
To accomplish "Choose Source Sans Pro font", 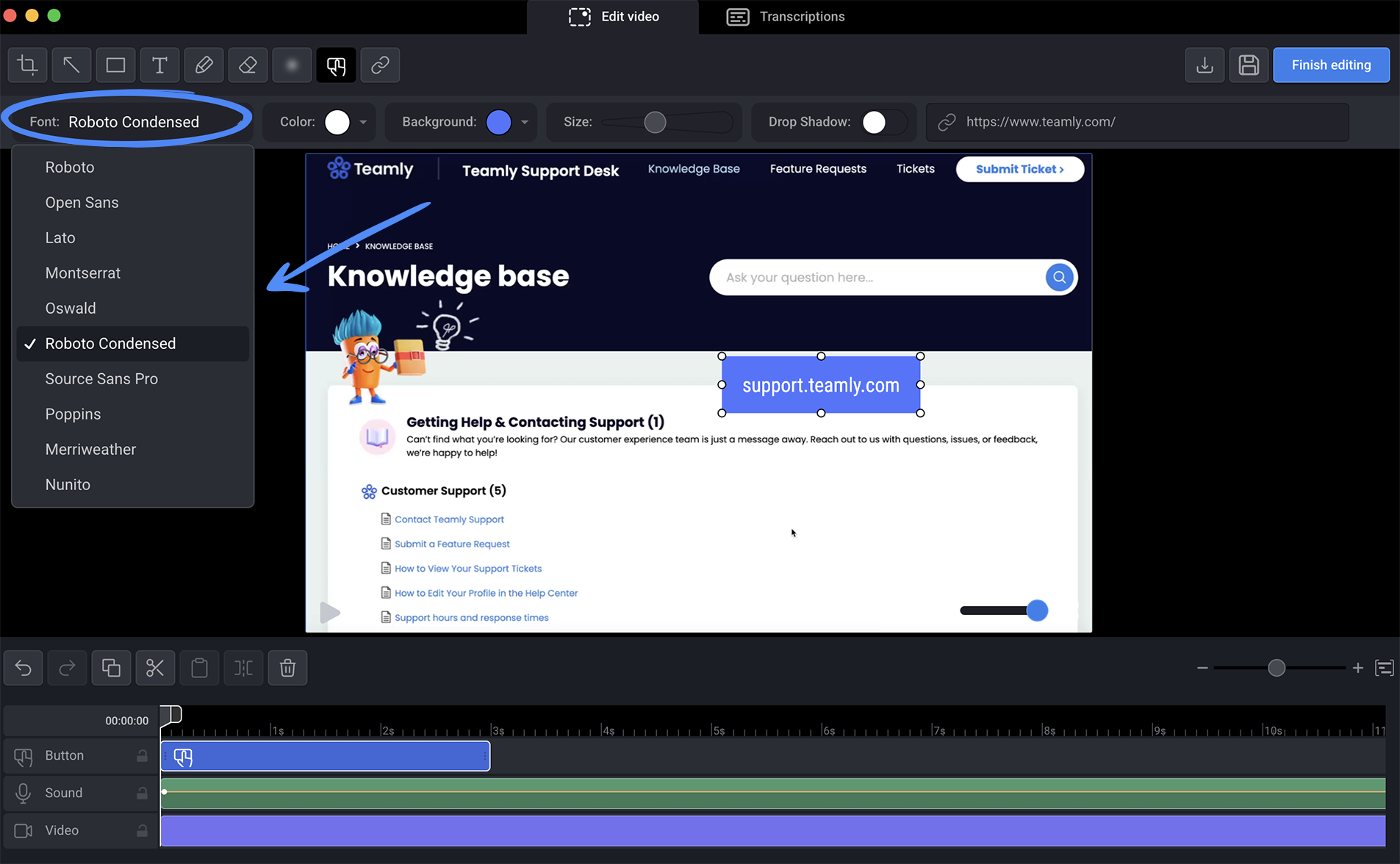I will point(132,379).
